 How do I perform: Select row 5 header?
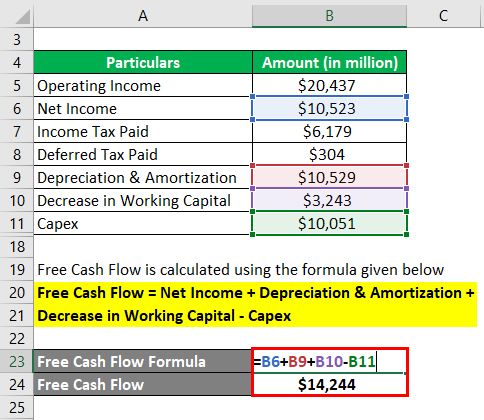17,85
